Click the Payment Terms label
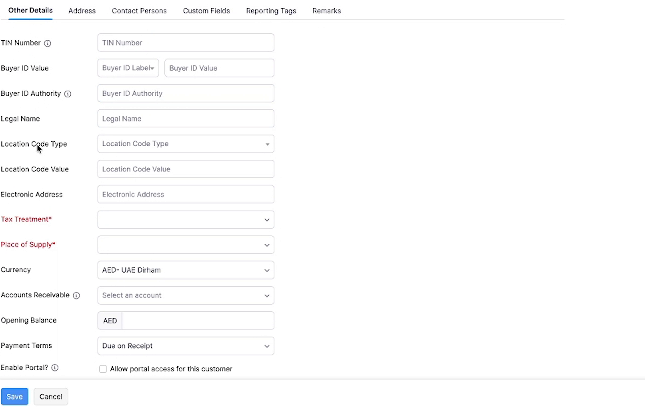 [26, 346]
